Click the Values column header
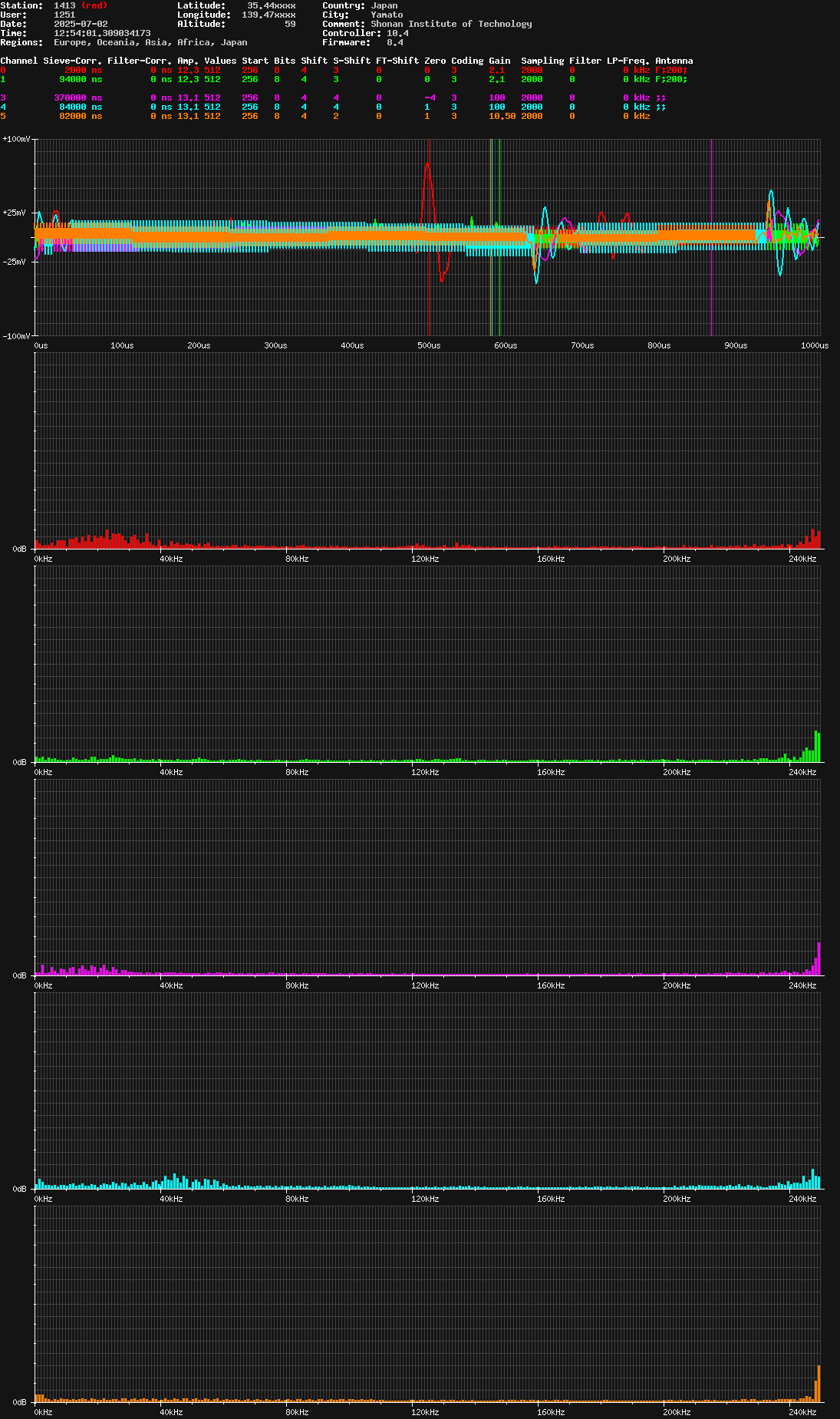The width and height of the screenshot is (840, 1419). [220, 61]
